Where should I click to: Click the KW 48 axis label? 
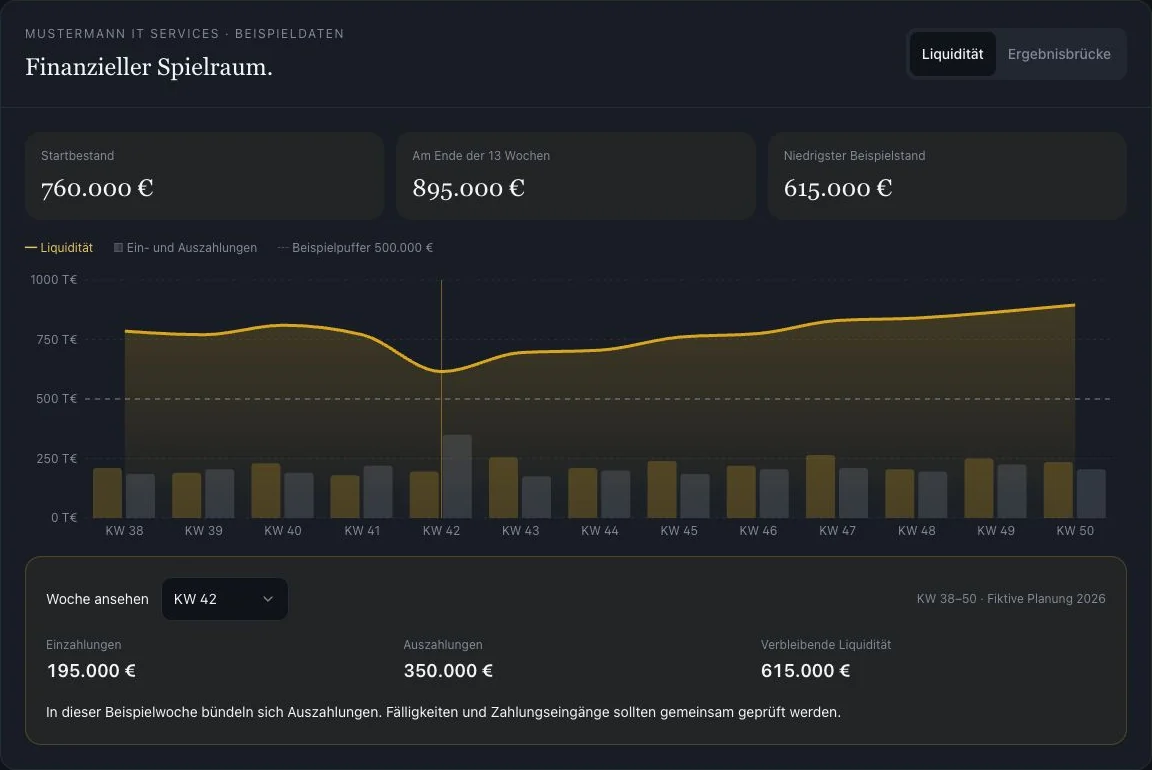coord(917,530)
